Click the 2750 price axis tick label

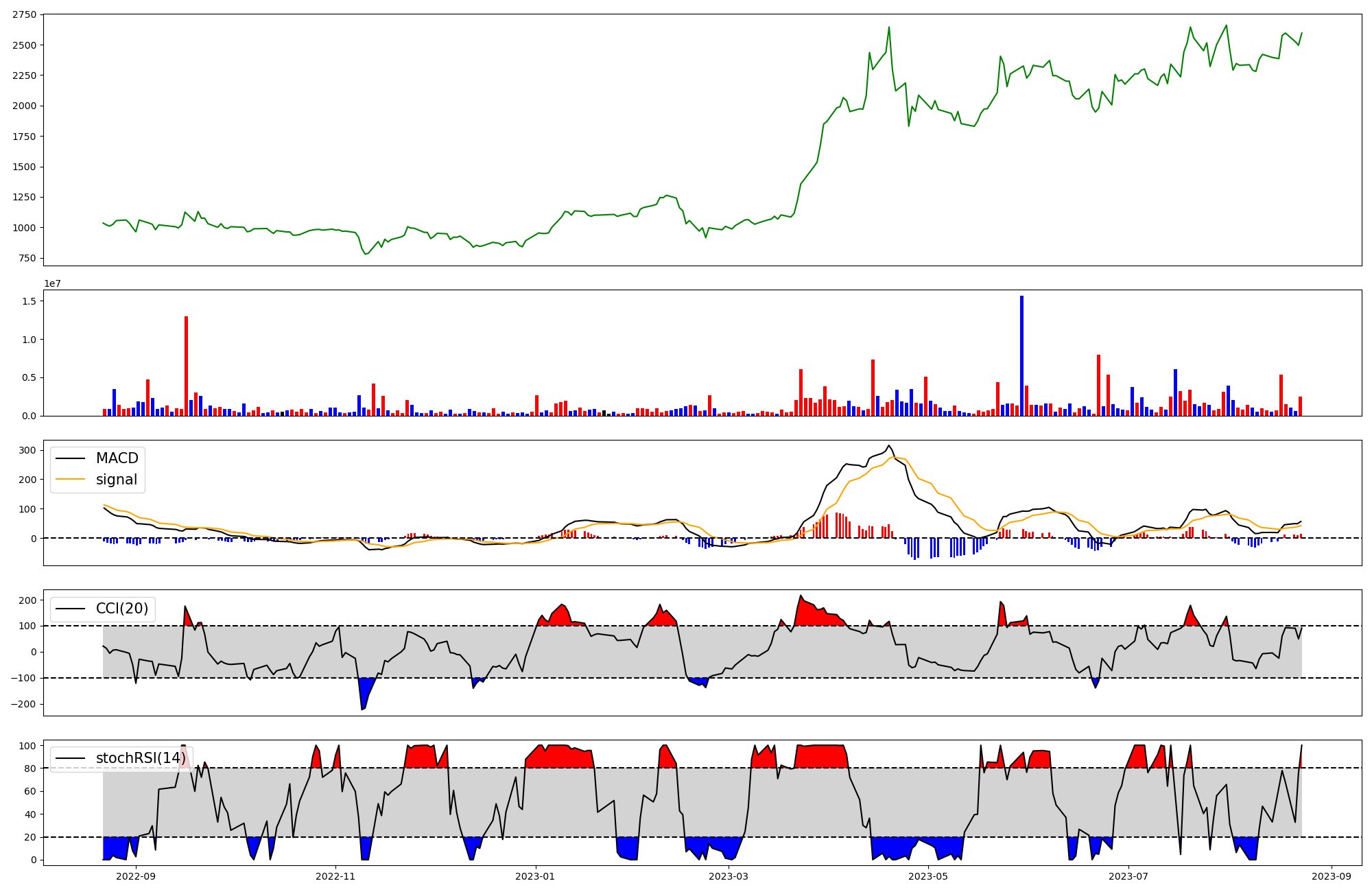click(24, 14)
